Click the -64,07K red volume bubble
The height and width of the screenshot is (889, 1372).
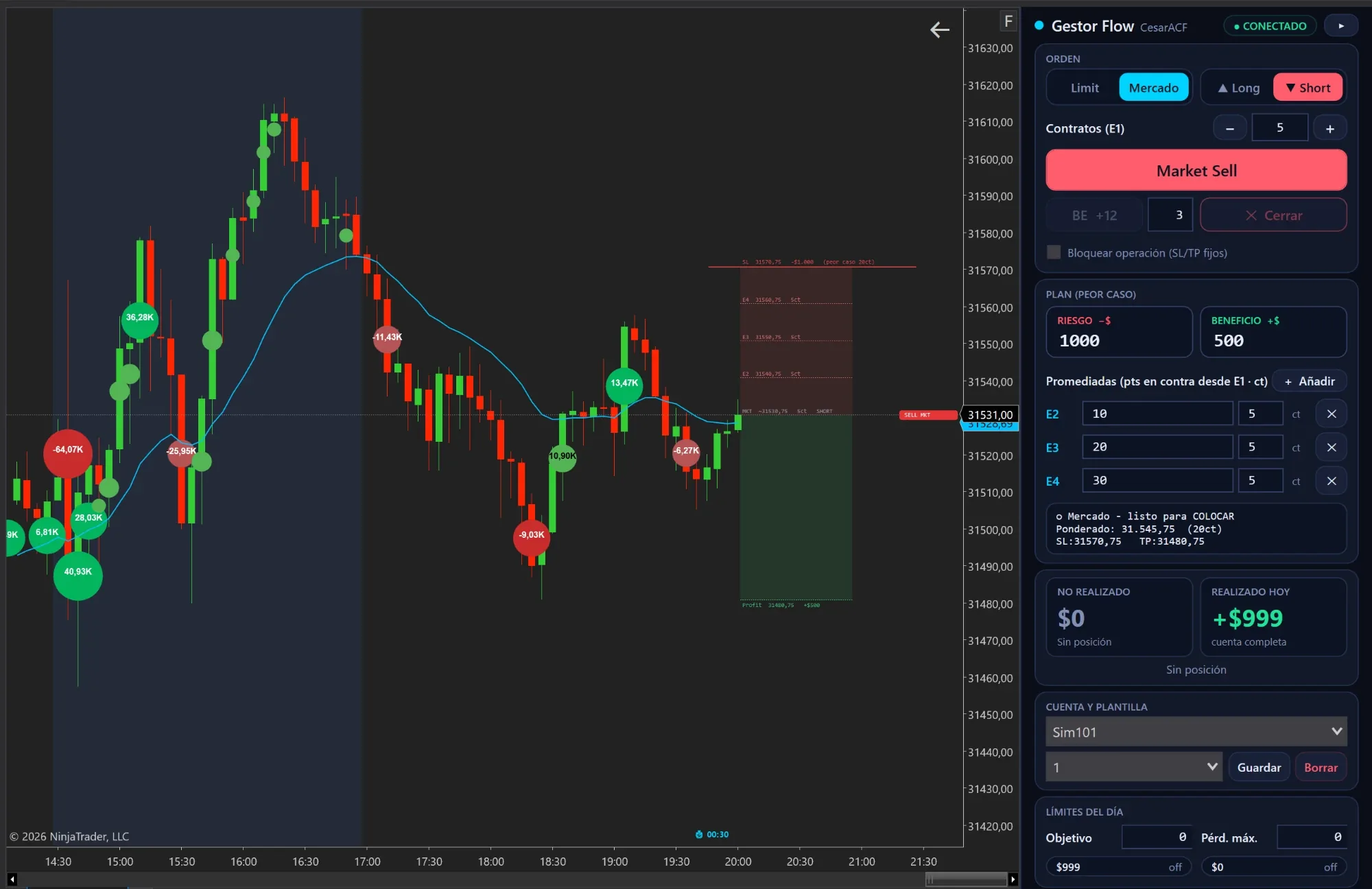(68, 453)
